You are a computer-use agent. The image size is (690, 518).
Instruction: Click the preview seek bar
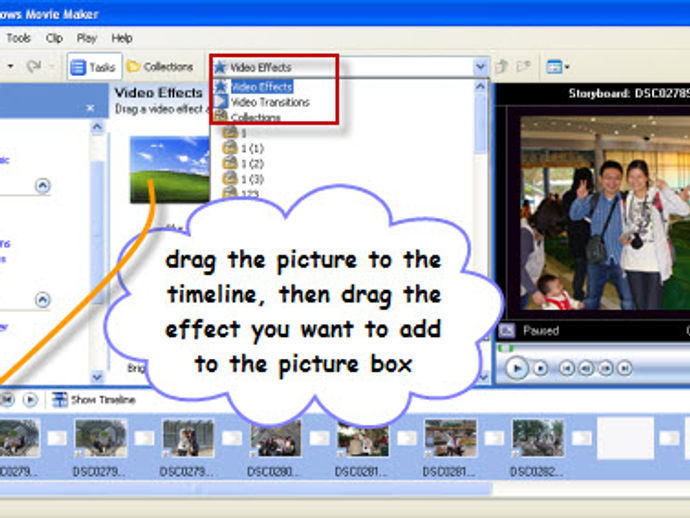coord(594,348)
